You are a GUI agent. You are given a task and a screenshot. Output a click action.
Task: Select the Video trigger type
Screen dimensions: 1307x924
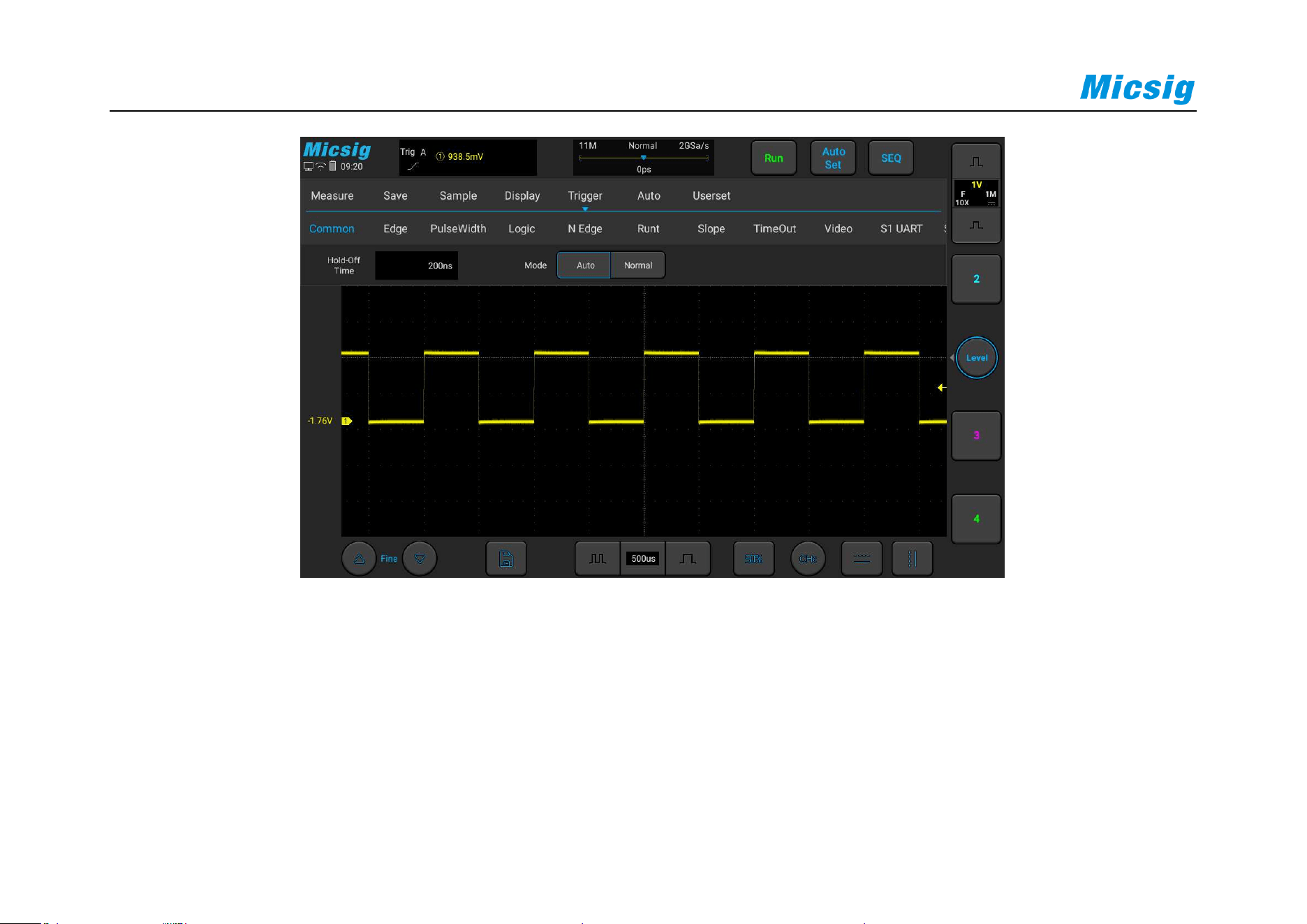[839, 229]
